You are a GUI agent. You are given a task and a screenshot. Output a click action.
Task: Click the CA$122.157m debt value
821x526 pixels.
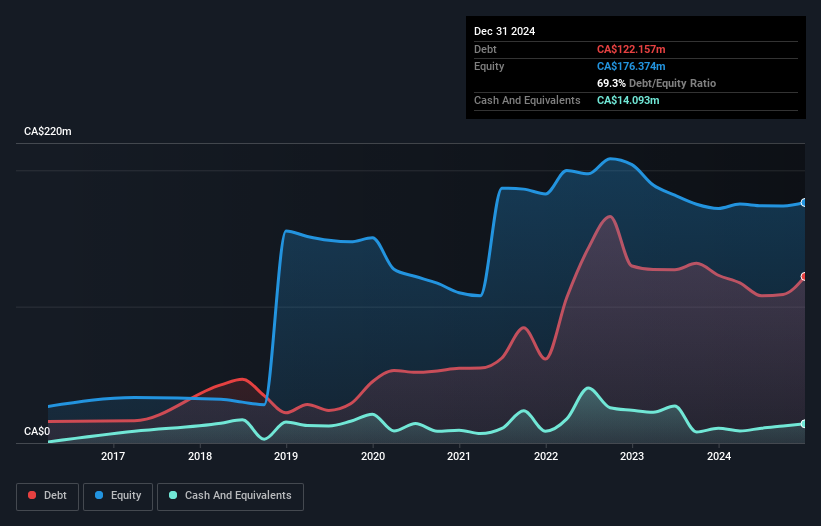tap(631, 49)
